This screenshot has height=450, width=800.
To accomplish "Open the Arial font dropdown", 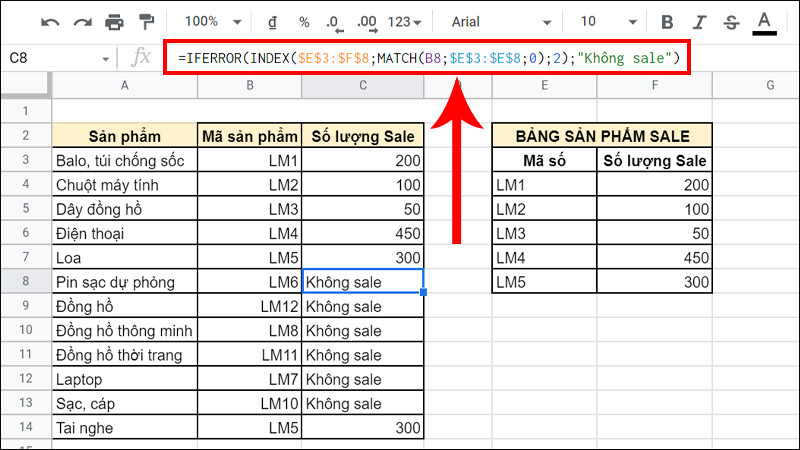I will pos(501,22).
